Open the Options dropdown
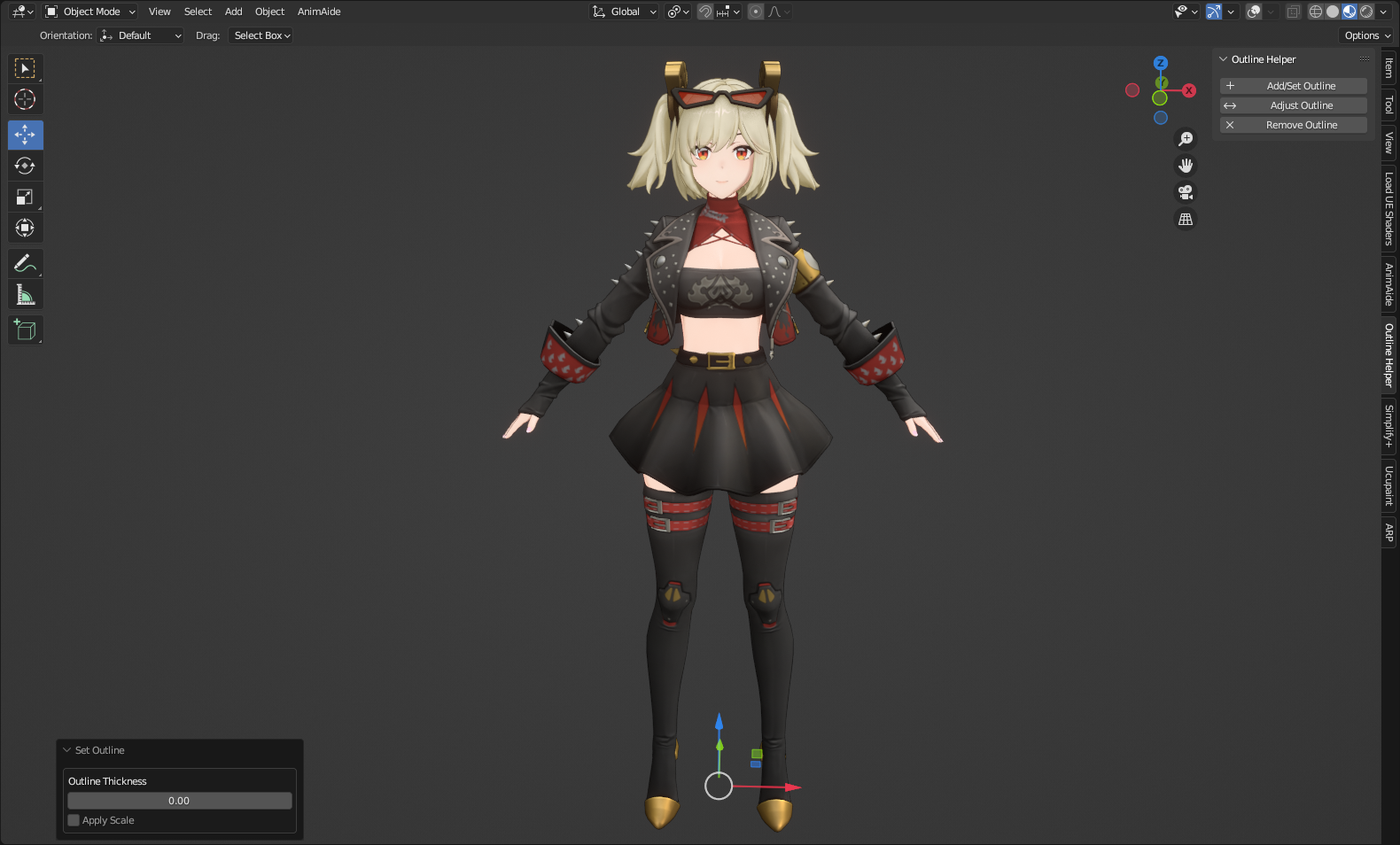1400x845 pixels. click(1367, 35)
